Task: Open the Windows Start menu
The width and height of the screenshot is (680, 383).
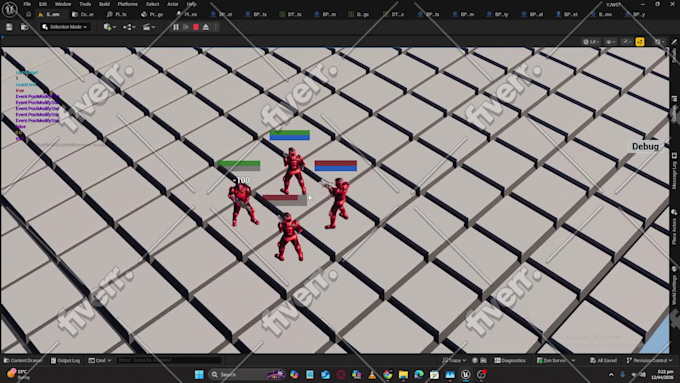Action: [199, 374]
